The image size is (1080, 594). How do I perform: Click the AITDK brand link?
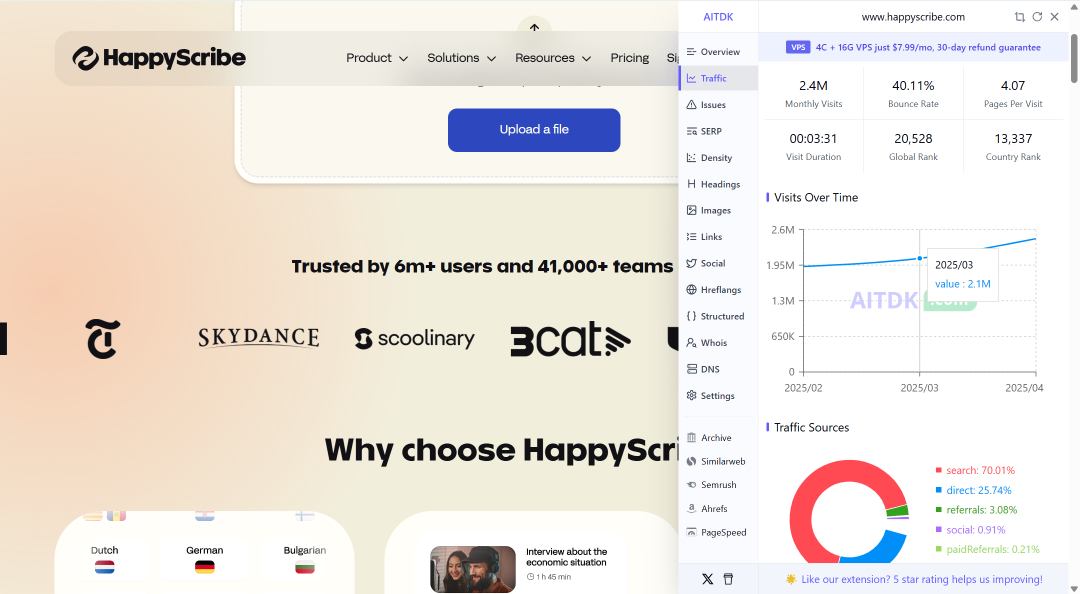(x=718, y=17)
